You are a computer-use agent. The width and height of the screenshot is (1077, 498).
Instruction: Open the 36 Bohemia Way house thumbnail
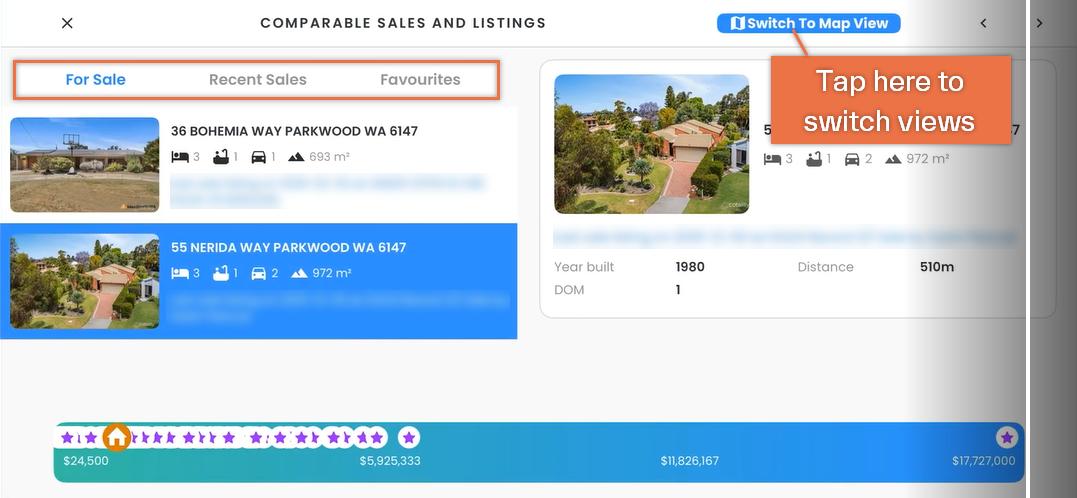(x=84, y=165)
